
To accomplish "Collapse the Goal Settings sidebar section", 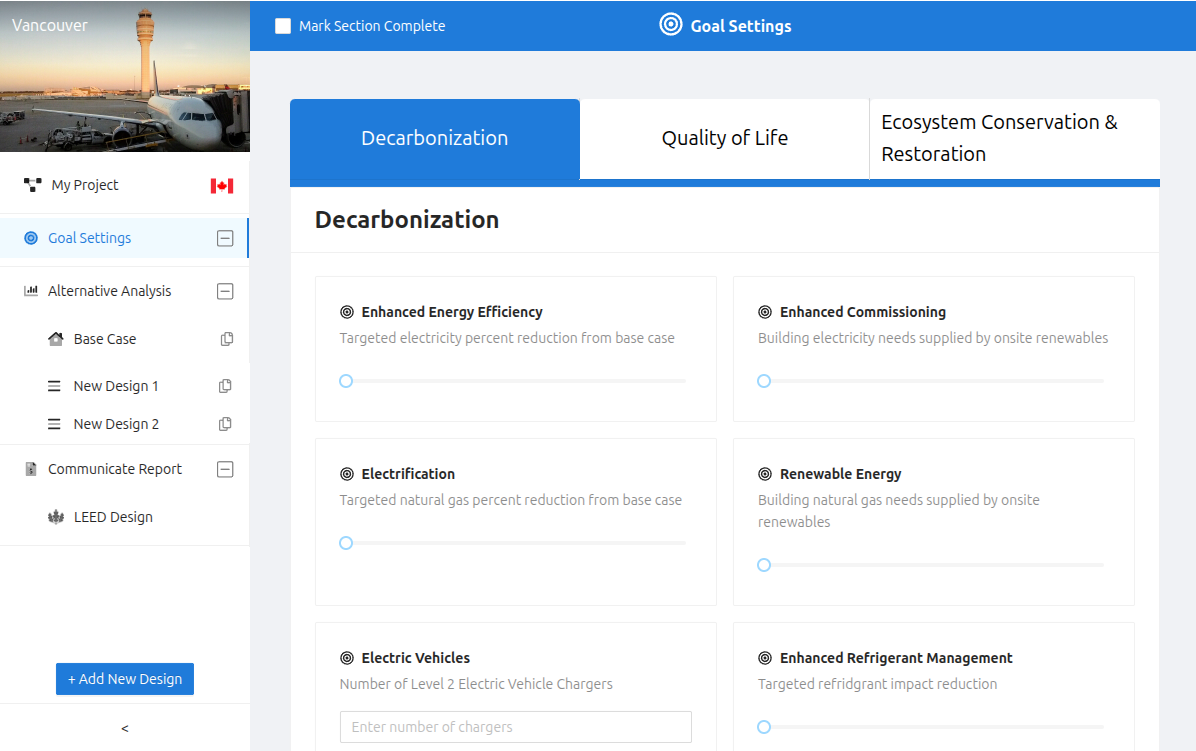I will 225,238.
